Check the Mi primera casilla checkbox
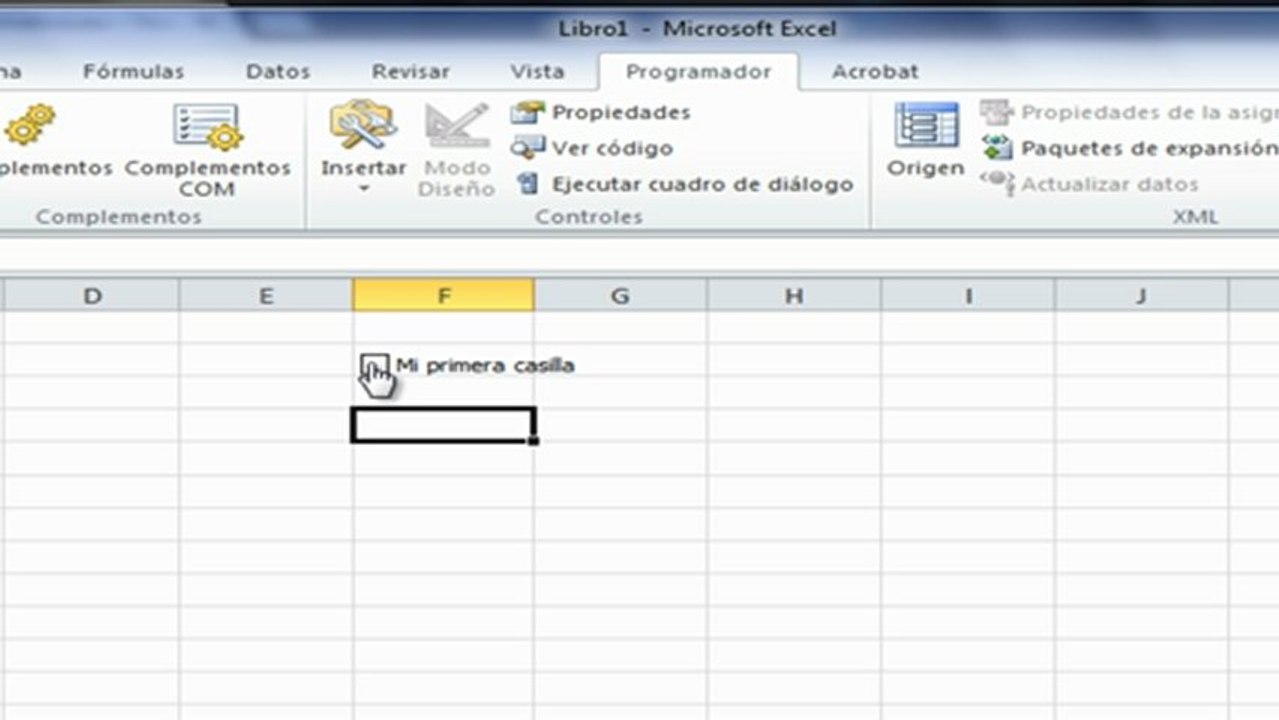The image size is (1279, 720). (371, 366)
